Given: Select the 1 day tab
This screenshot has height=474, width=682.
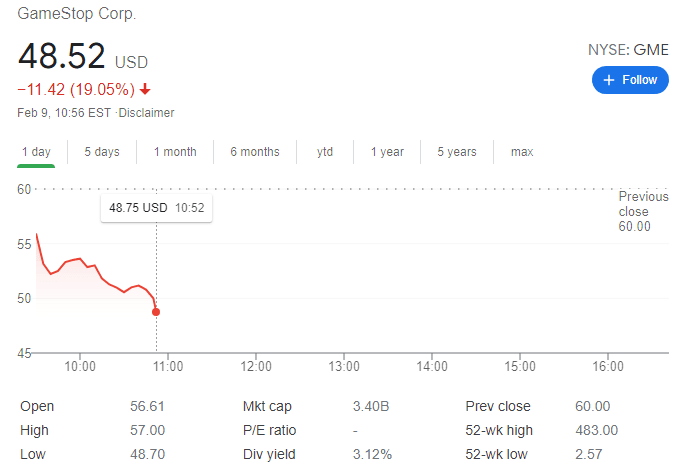Looking at the screenshot, I should pyautogui.click(x=36, y=152).
